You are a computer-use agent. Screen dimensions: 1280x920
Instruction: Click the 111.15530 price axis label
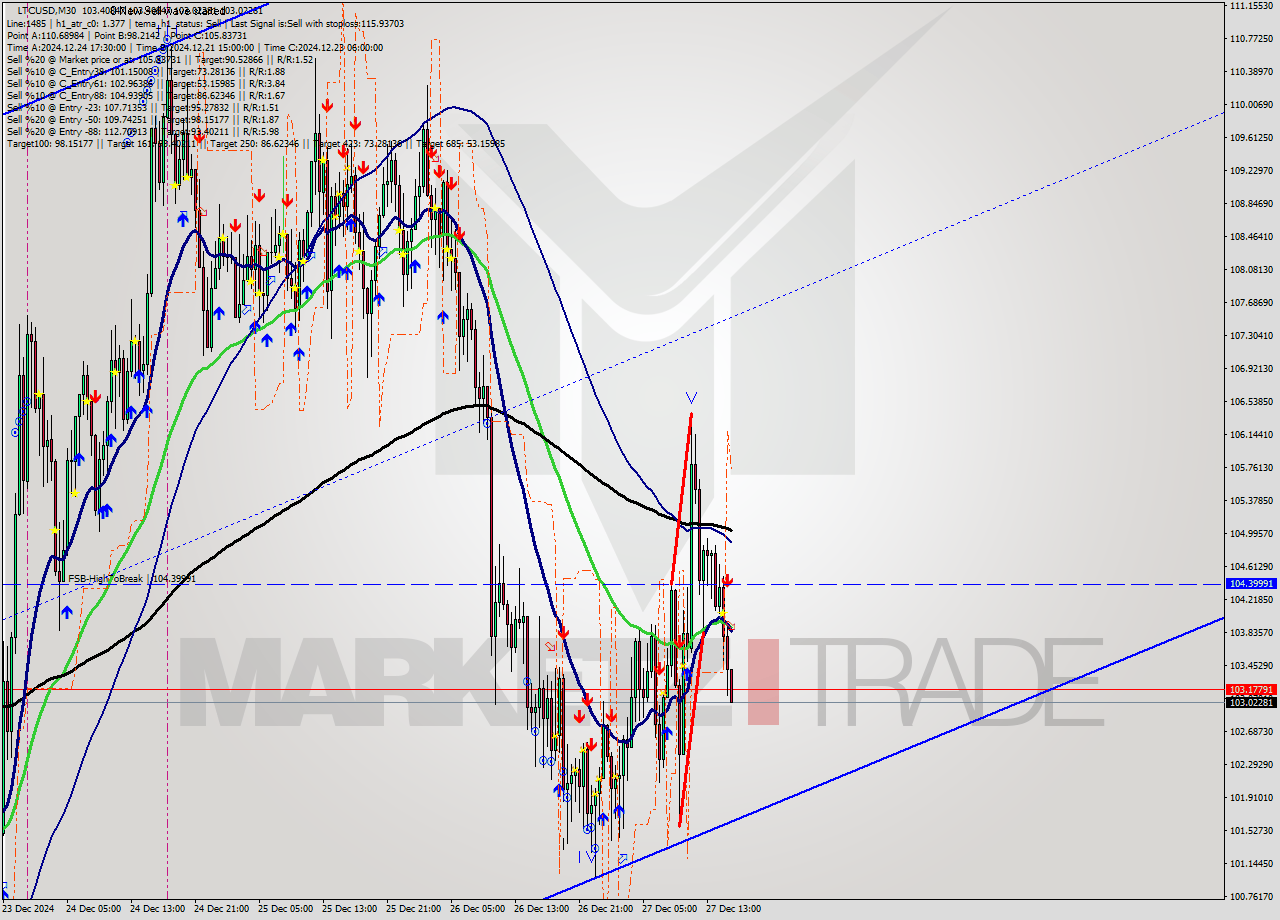1251,6
